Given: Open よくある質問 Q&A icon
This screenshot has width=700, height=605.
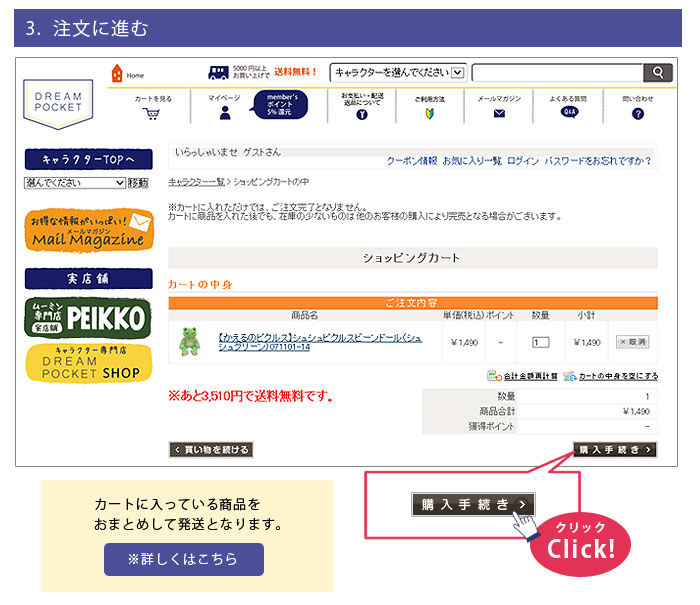Looking at the screenshot, I should point(569,113).
